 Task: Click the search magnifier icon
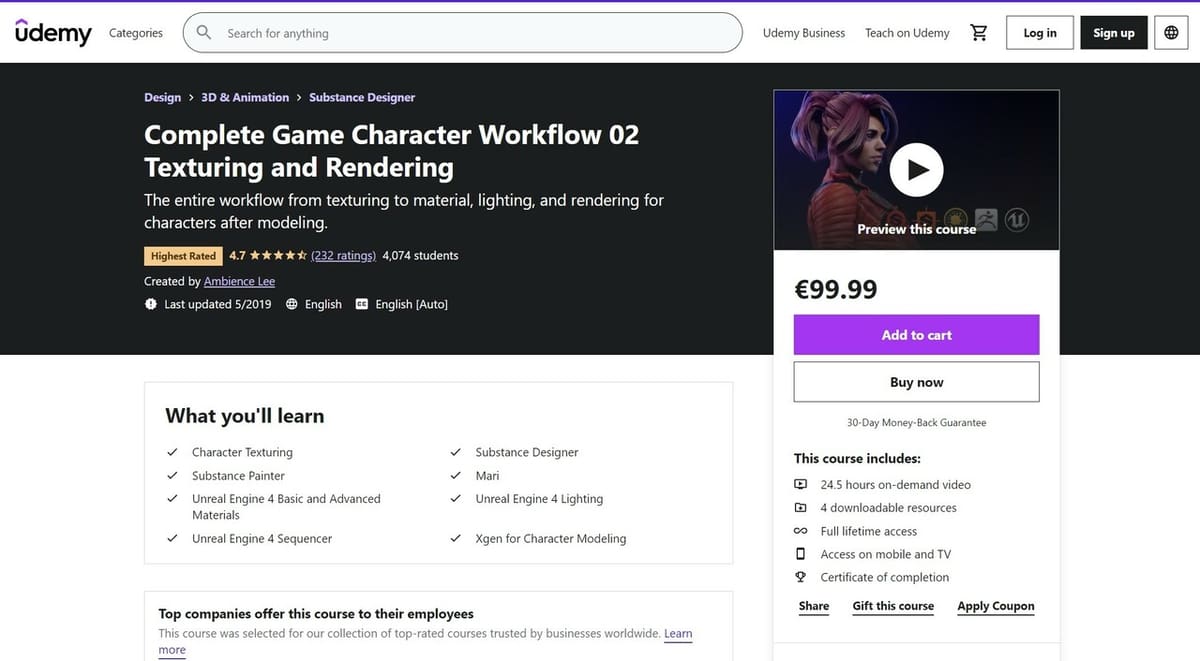(204, 32)
